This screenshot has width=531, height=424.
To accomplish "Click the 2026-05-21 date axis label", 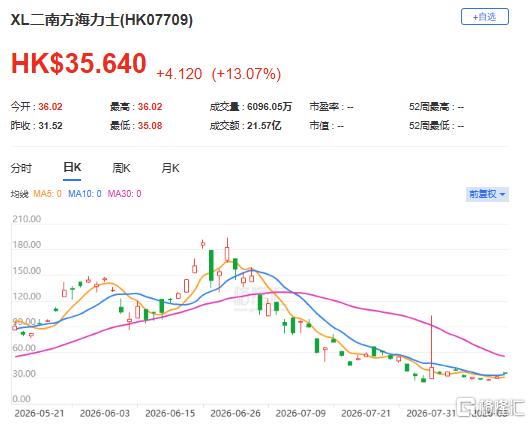I will click(39, 413).
